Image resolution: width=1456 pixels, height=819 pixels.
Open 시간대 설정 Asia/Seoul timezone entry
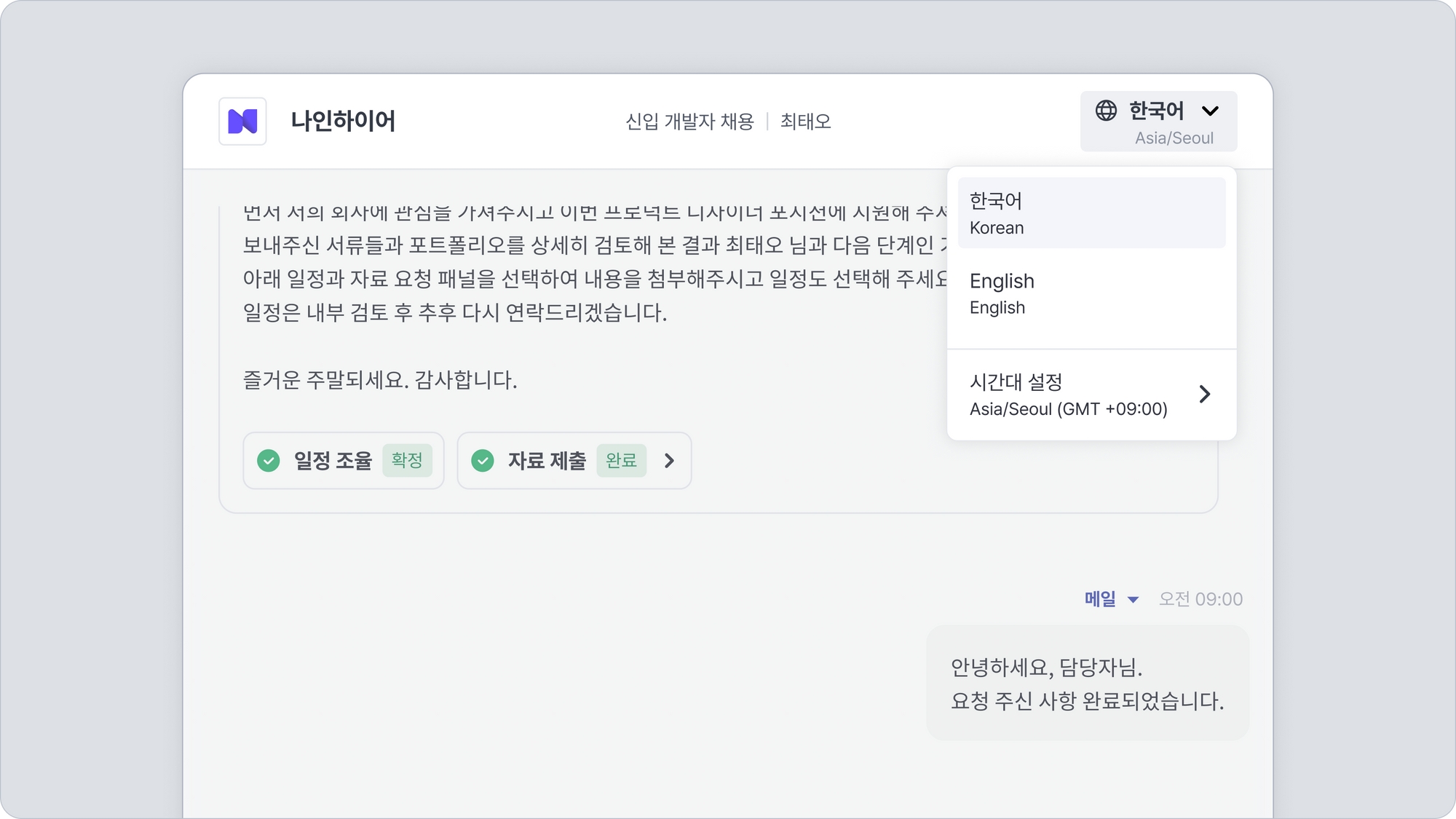(x=1069, y=395)
